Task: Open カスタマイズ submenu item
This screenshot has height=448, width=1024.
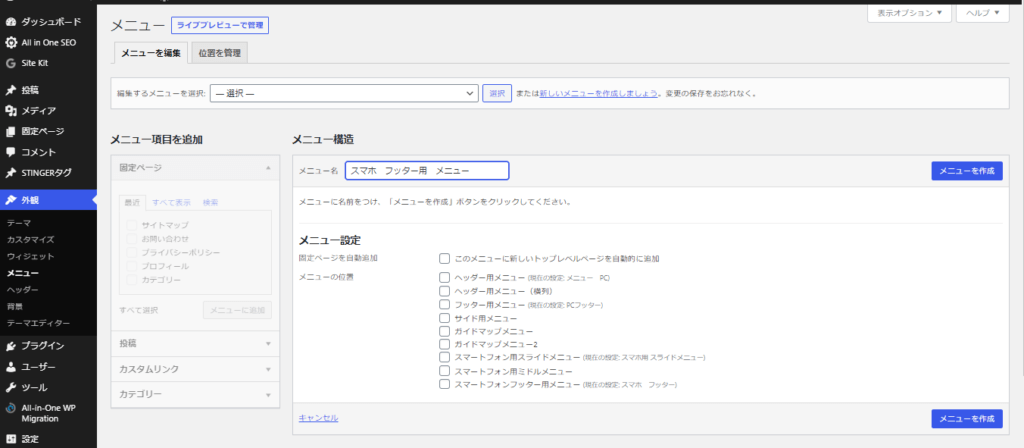Action: (x=30, y=240)
